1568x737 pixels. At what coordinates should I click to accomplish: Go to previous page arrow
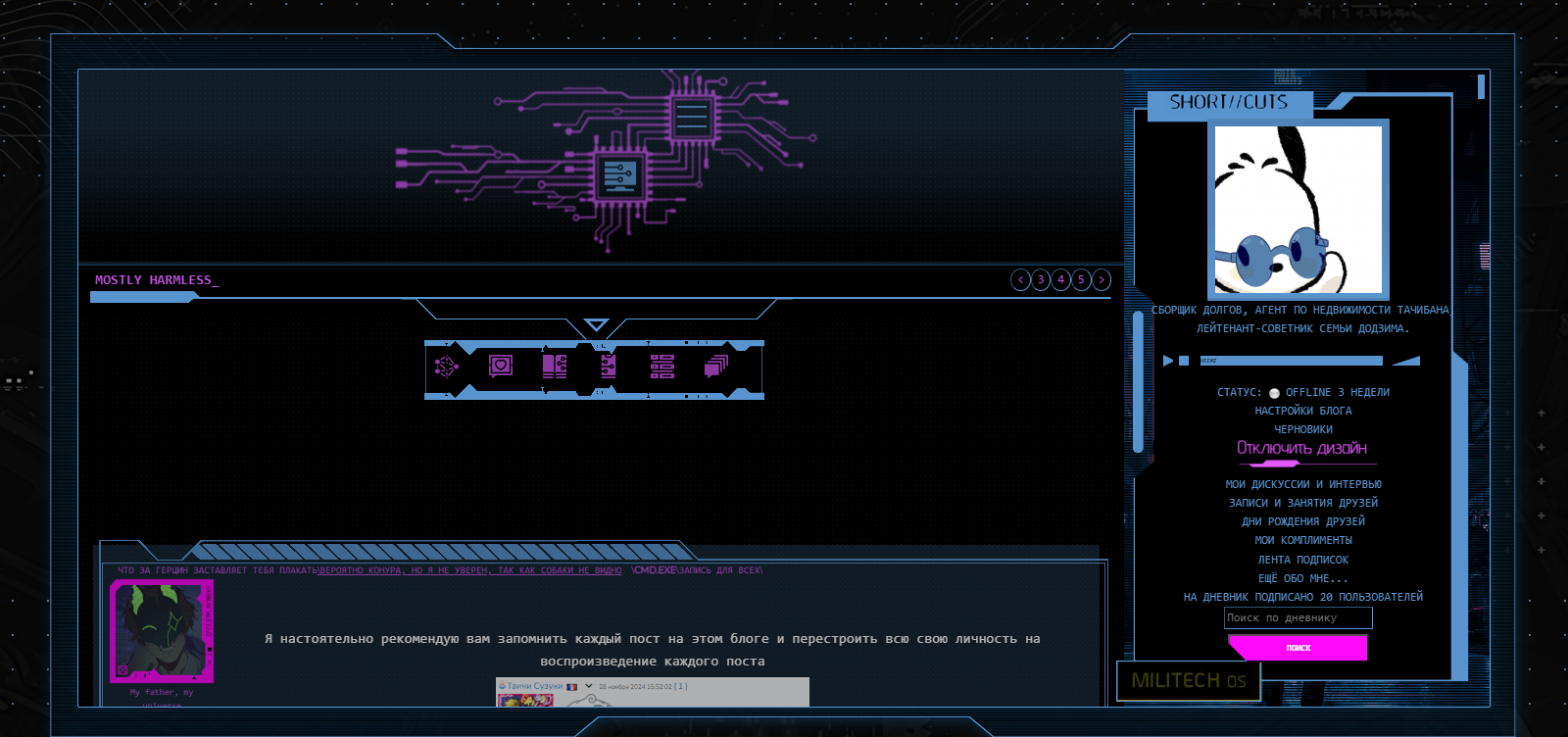pos(1020,280)
